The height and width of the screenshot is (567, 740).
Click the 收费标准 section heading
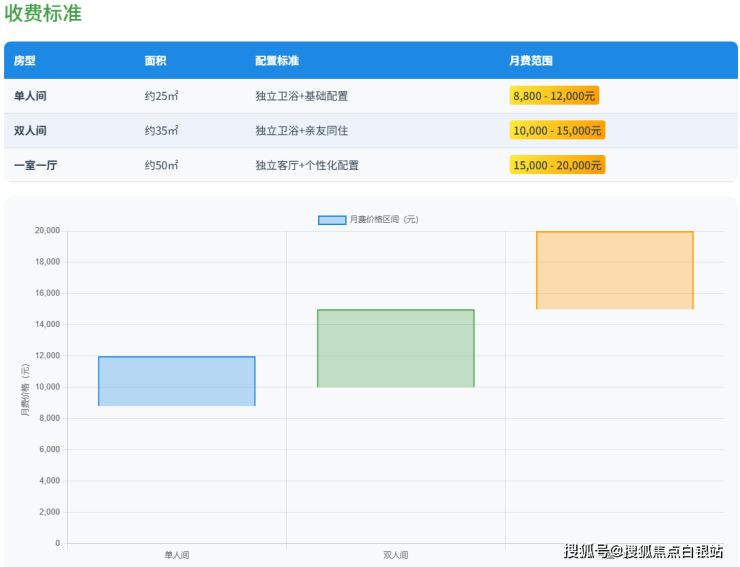pyautogui.click(x=43, y=14)
